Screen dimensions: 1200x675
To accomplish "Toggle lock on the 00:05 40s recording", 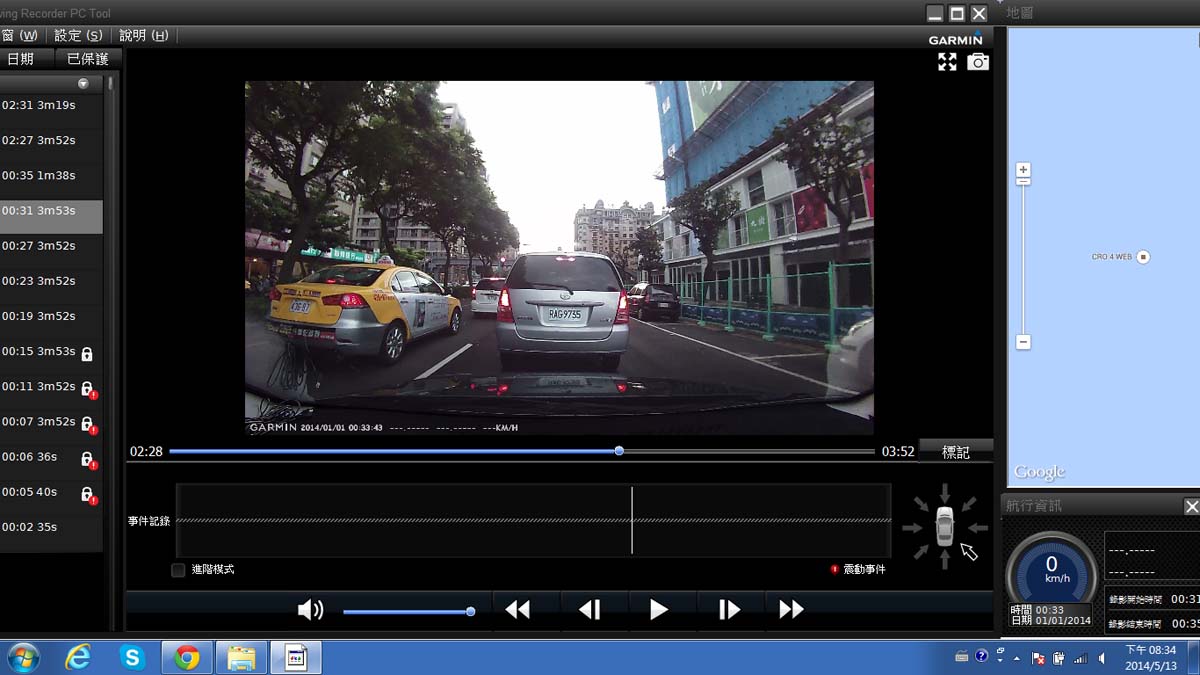I will (87, 494).
